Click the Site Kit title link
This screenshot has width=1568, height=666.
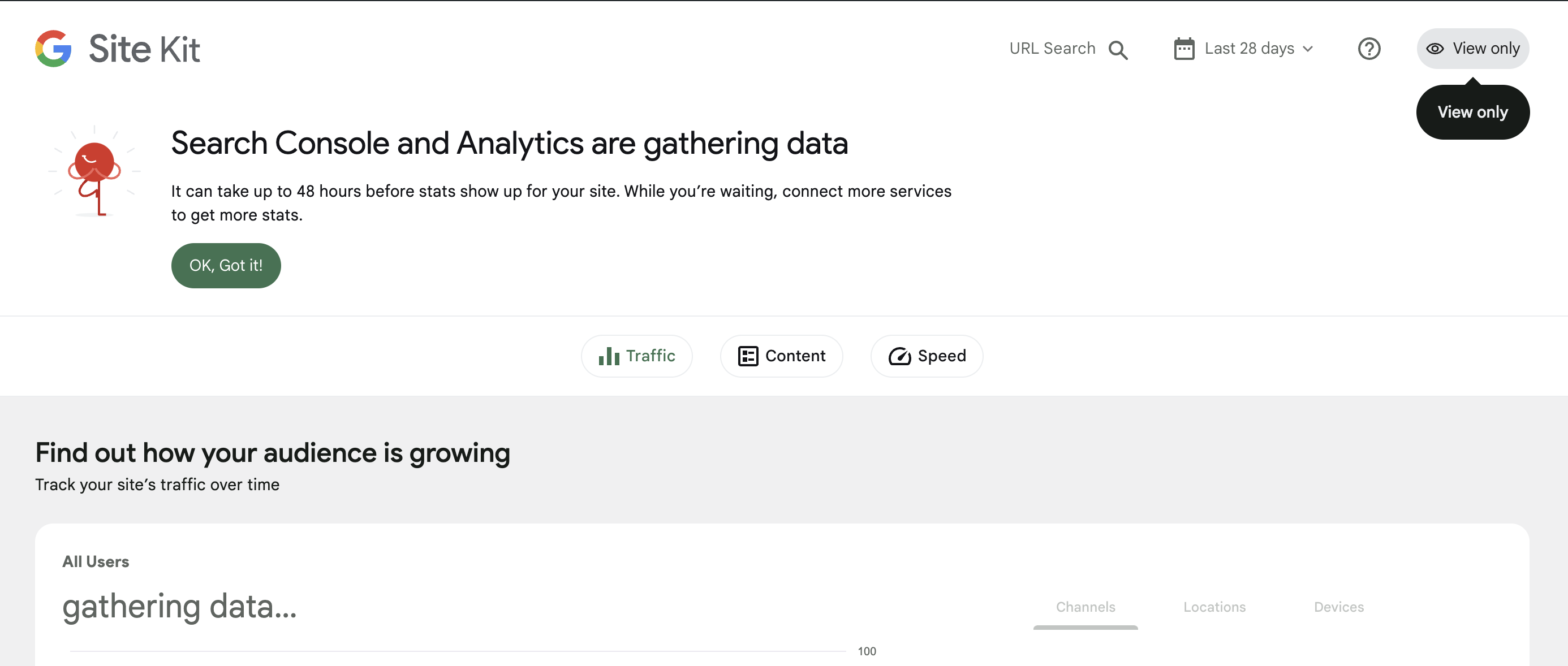144,48
